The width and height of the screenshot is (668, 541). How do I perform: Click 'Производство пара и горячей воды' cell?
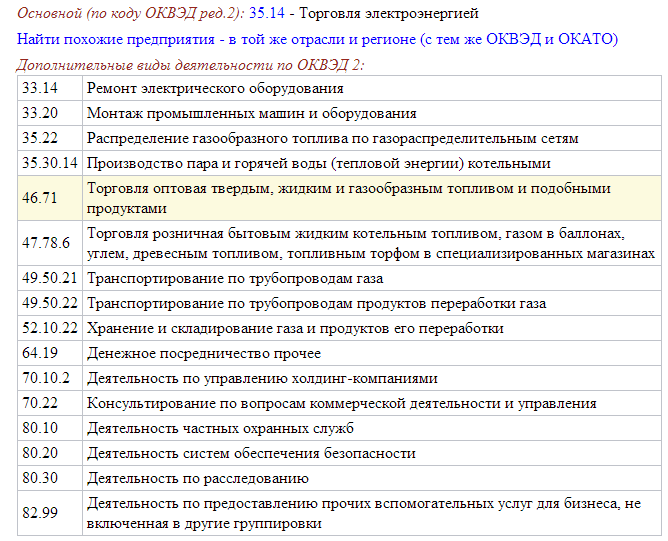pyautogui.click(x=371, y=163)
